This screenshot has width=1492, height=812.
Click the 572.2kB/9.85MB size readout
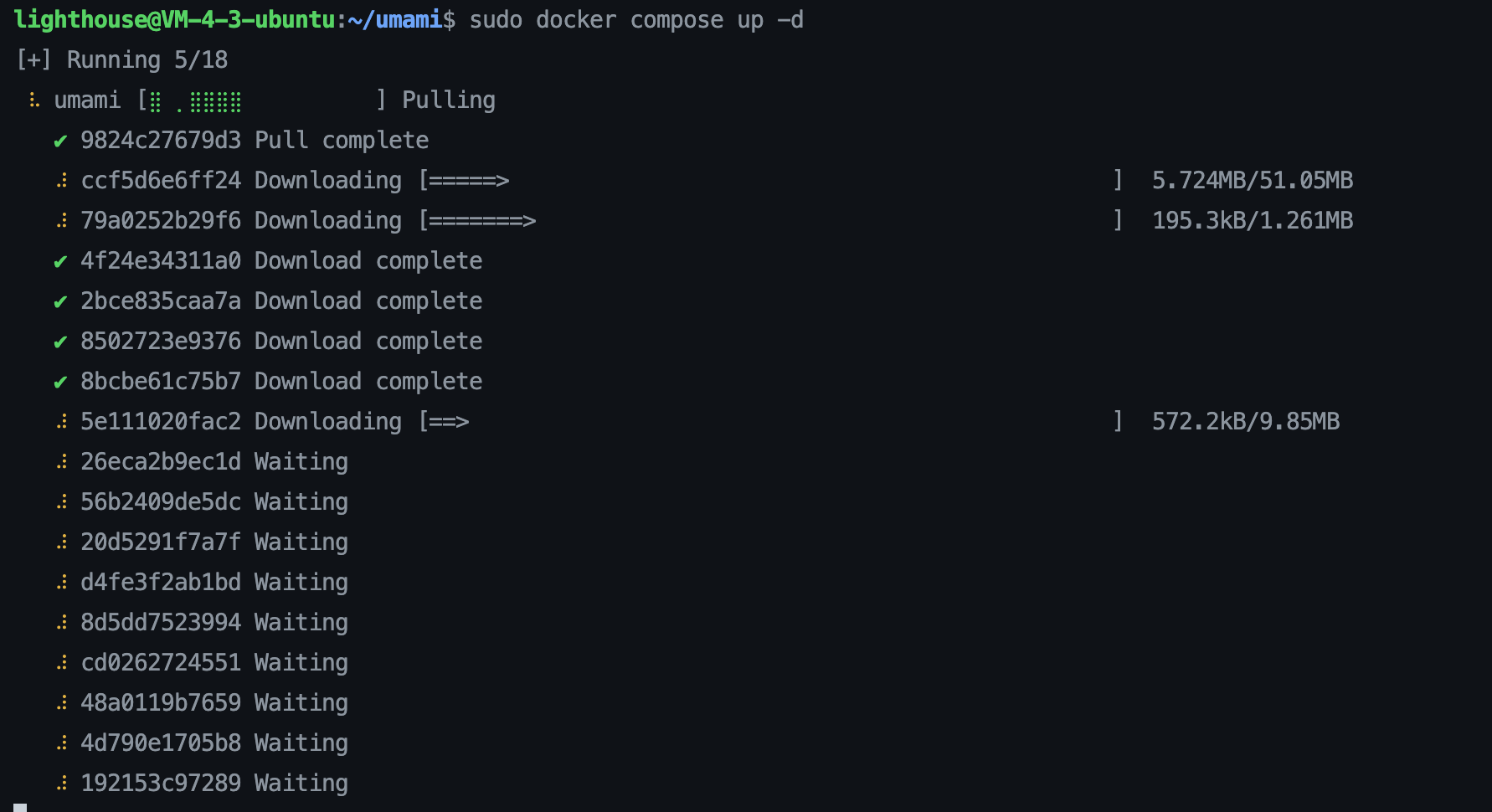pyautogui.click(x=1245, y=422)
